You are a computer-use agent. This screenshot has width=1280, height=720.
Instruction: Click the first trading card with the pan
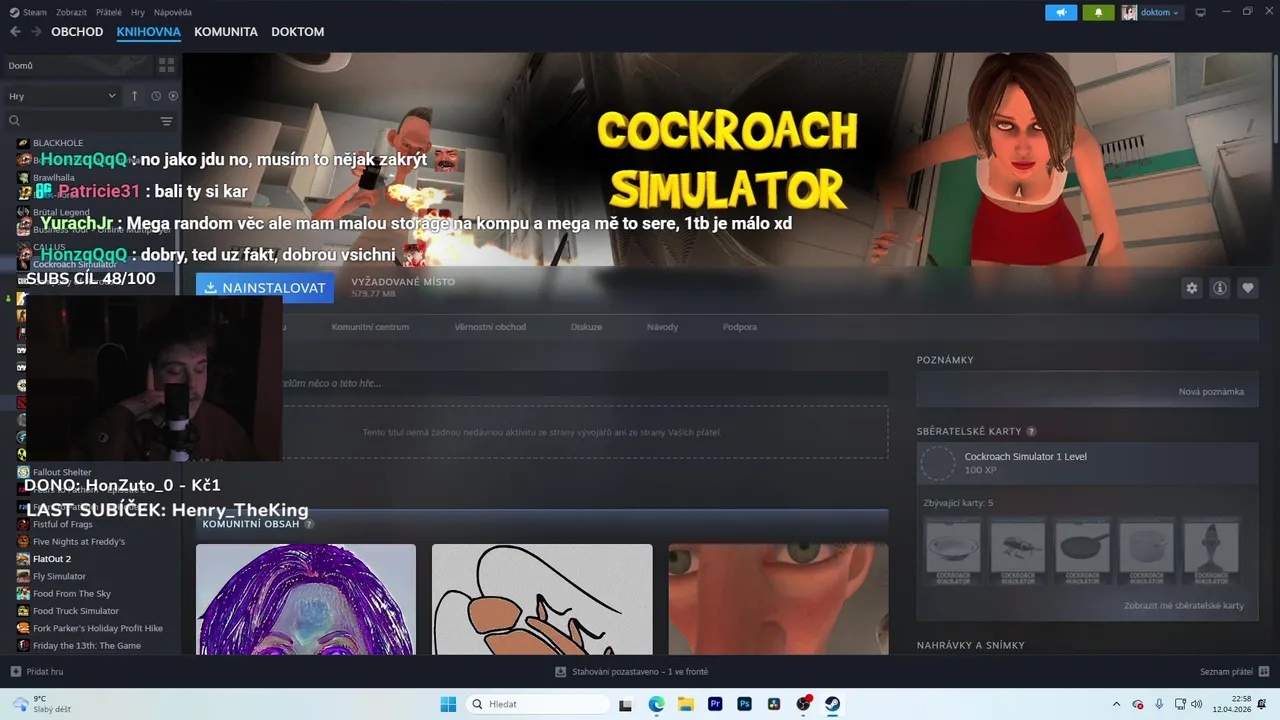pyautogui.click(x=953, y=551)
